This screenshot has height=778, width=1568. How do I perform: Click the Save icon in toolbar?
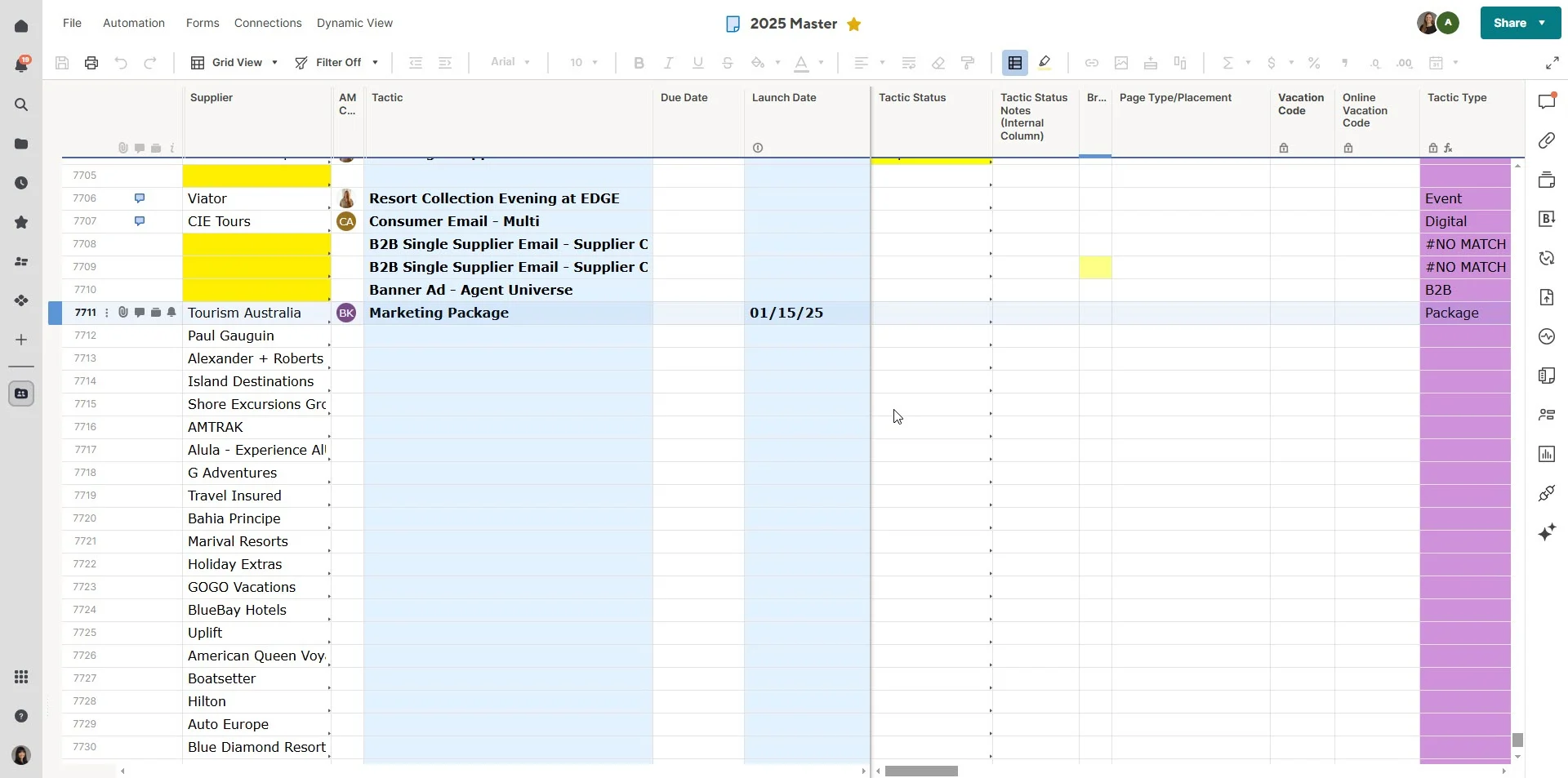point(62,63)
